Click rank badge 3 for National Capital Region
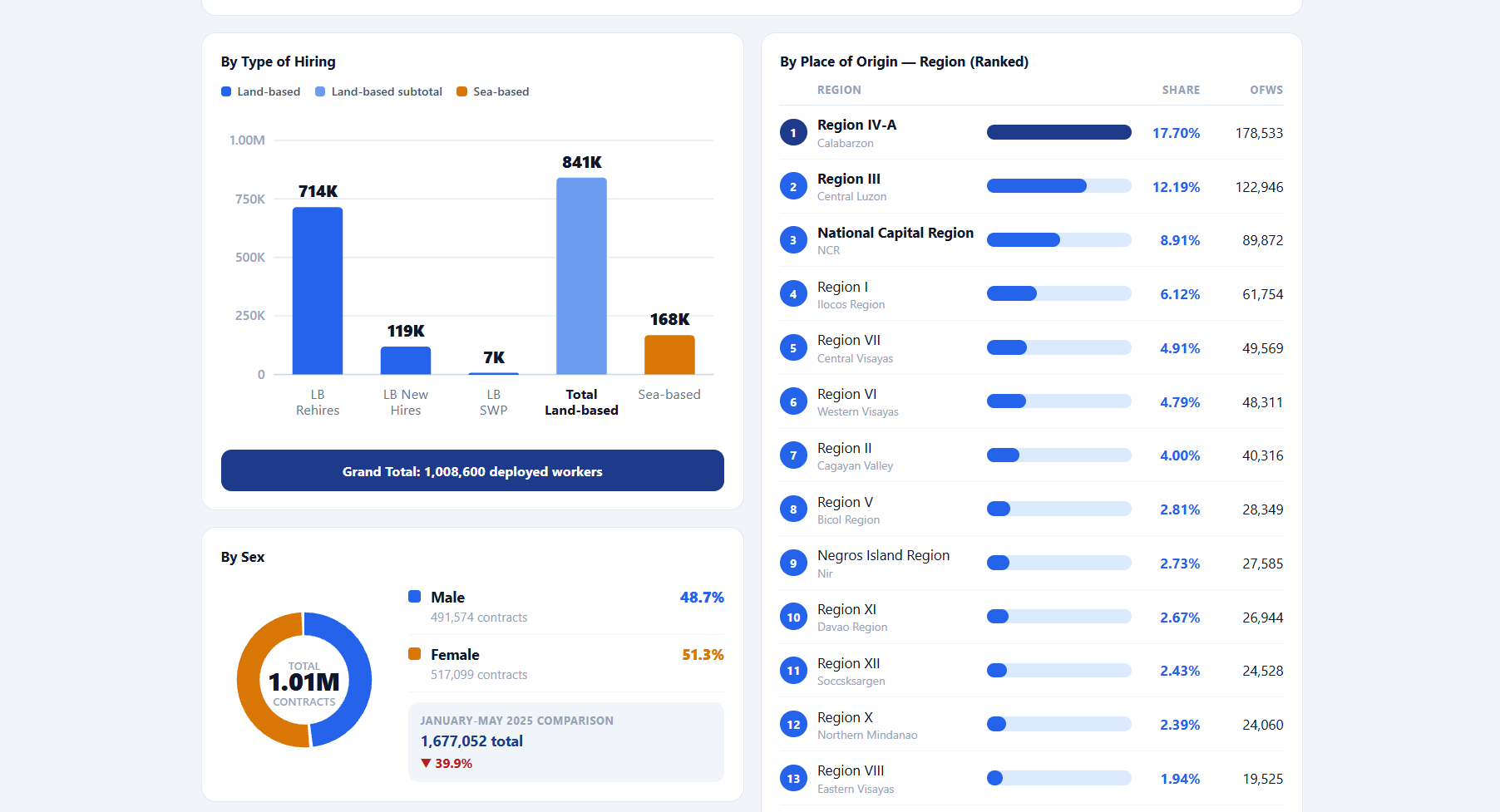1500x812 pixels. 793,240
